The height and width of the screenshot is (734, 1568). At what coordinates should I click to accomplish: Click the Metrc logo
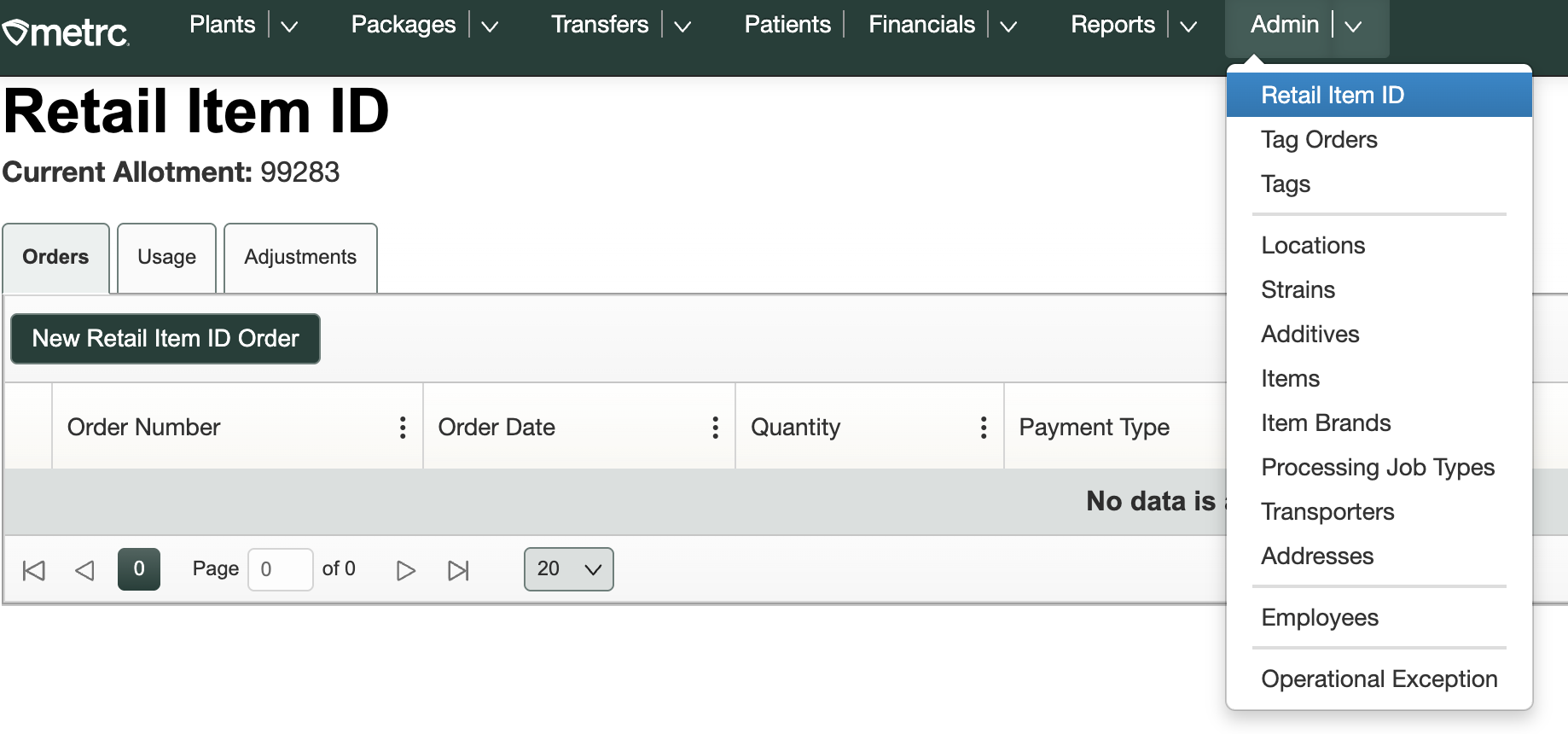[67, 32]
